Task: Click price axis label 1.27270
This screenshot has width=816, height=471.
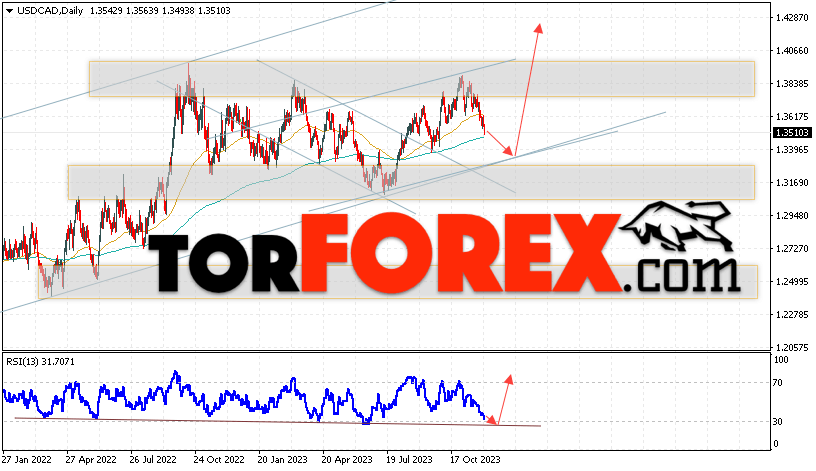Action: point(792,248)
